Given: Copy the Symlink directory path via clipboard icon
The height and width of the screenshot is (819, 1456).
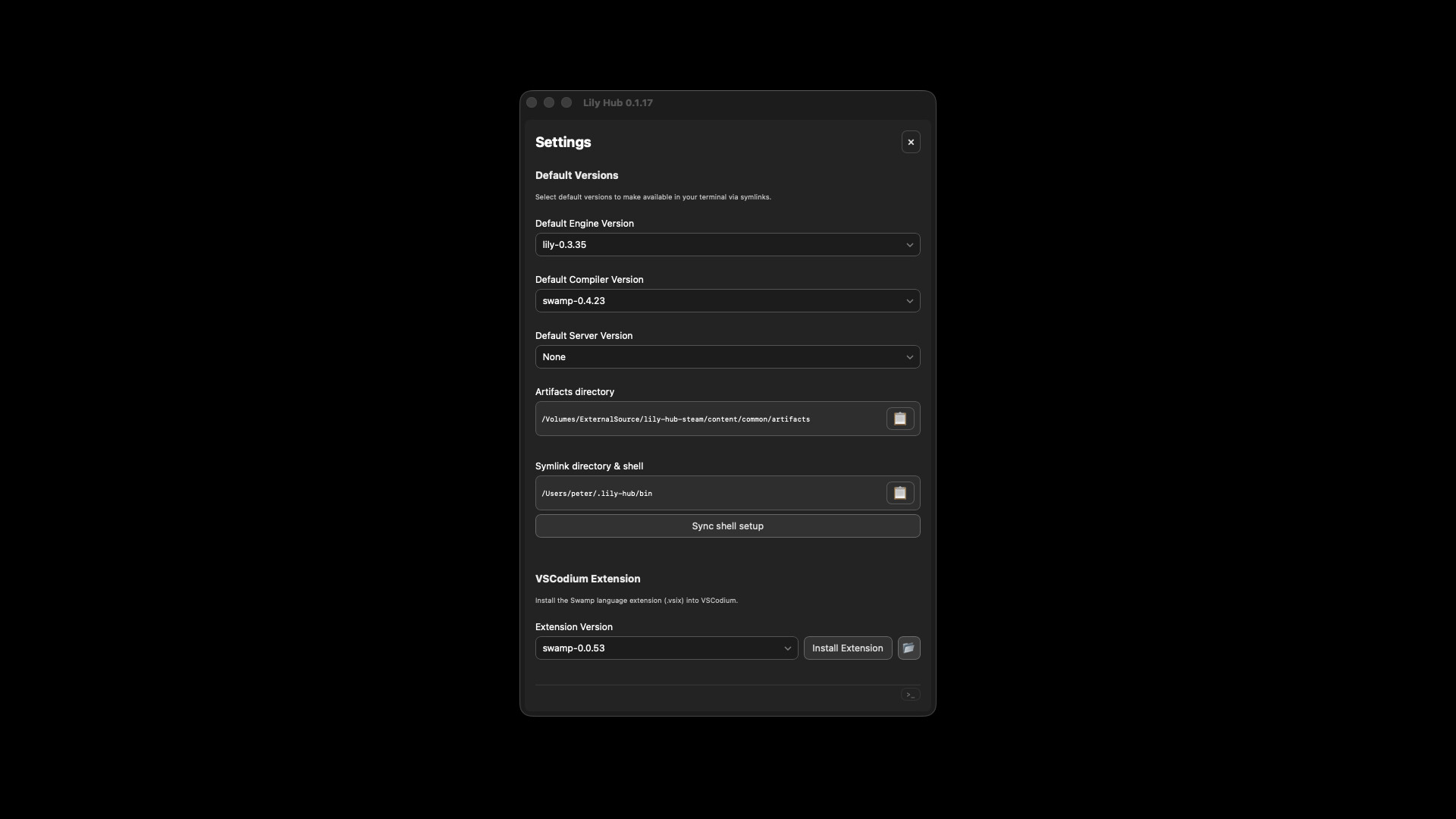Looking at the screenshot, I should tap(900, 493).
